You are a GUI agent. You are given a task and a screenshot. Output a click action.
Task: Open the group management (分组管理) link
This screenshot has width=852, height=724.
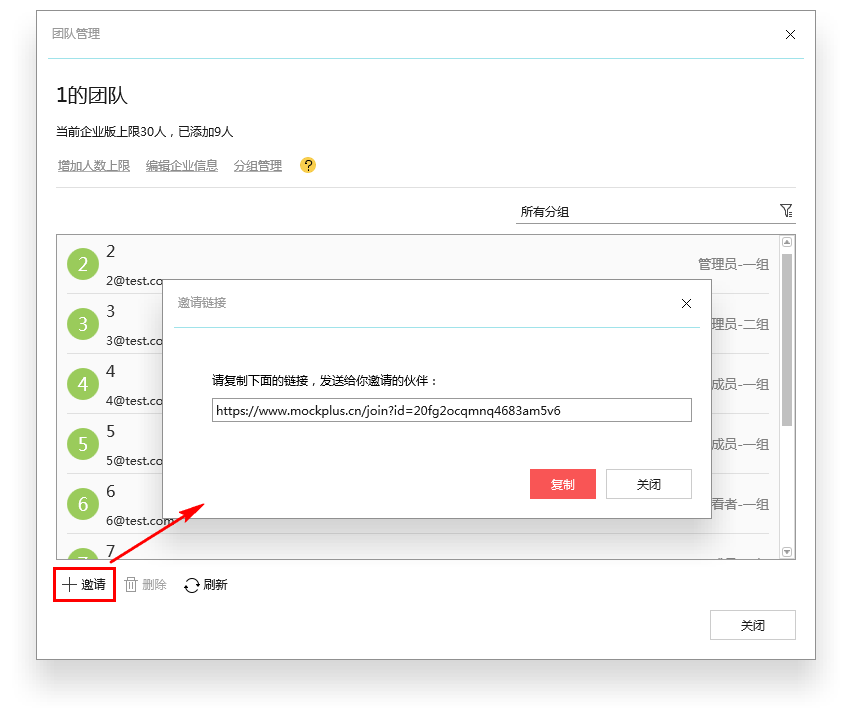click(258, 166)
